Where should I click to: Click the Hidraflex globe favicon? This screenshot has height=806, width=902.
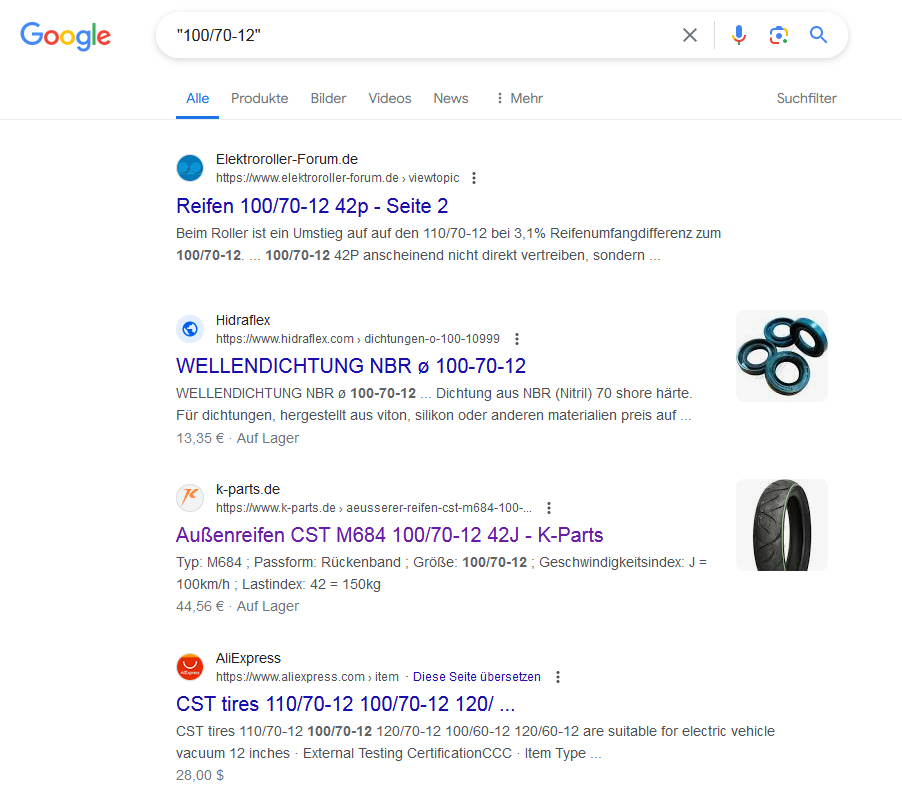point(190,329)
